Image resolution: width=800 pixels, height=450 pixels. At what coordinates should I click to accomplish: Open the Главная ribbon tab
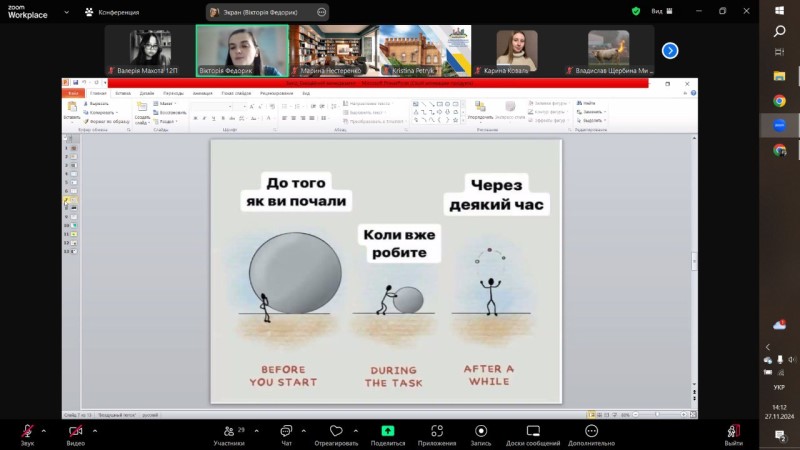98,93
